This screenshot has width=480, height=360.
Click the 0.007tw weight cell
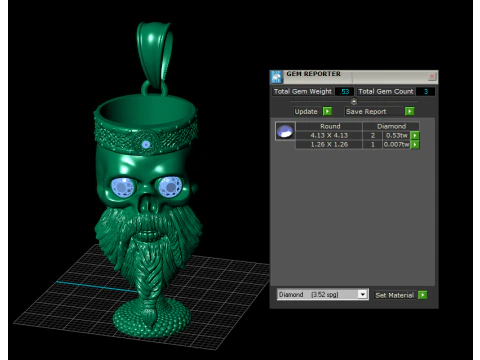coord(396,144)
